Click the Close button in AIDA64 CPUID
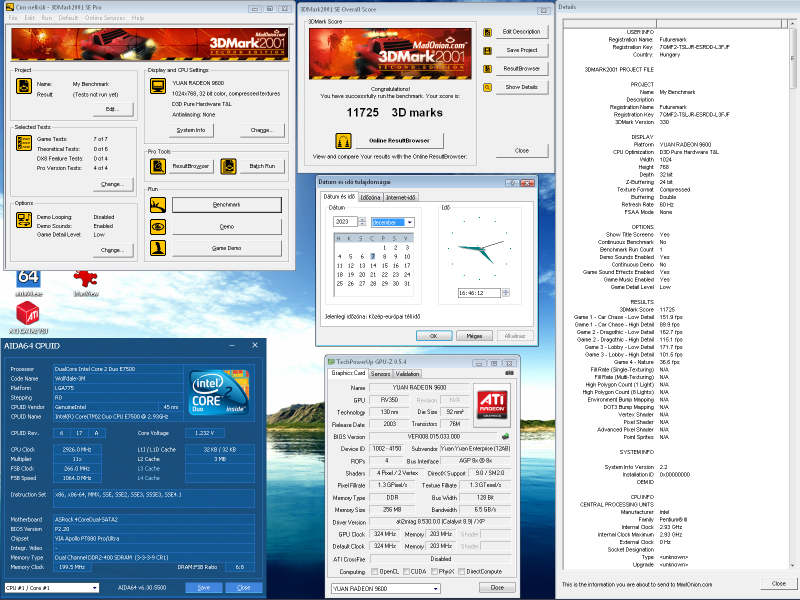Viewport: 800px width, 600px height. pyautogui.click(x=244, y=588)
